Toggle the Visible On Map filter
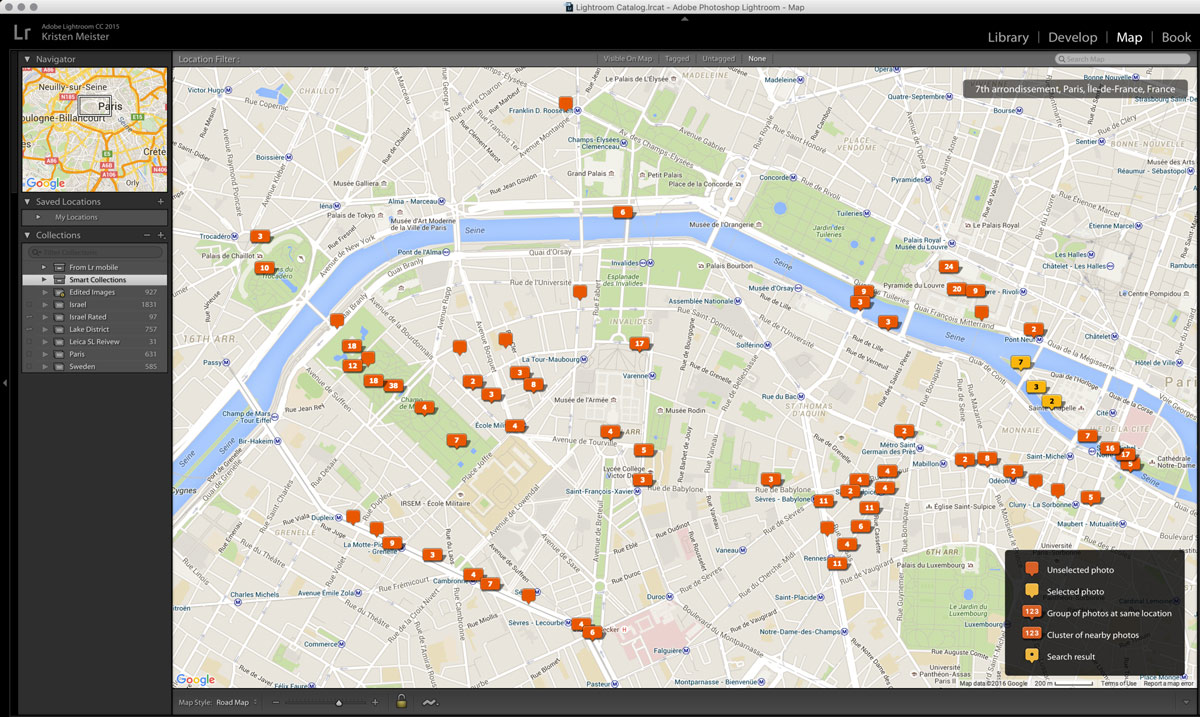Image resolution: width=1200 pixels, height=717 pixels. [627, 59]
